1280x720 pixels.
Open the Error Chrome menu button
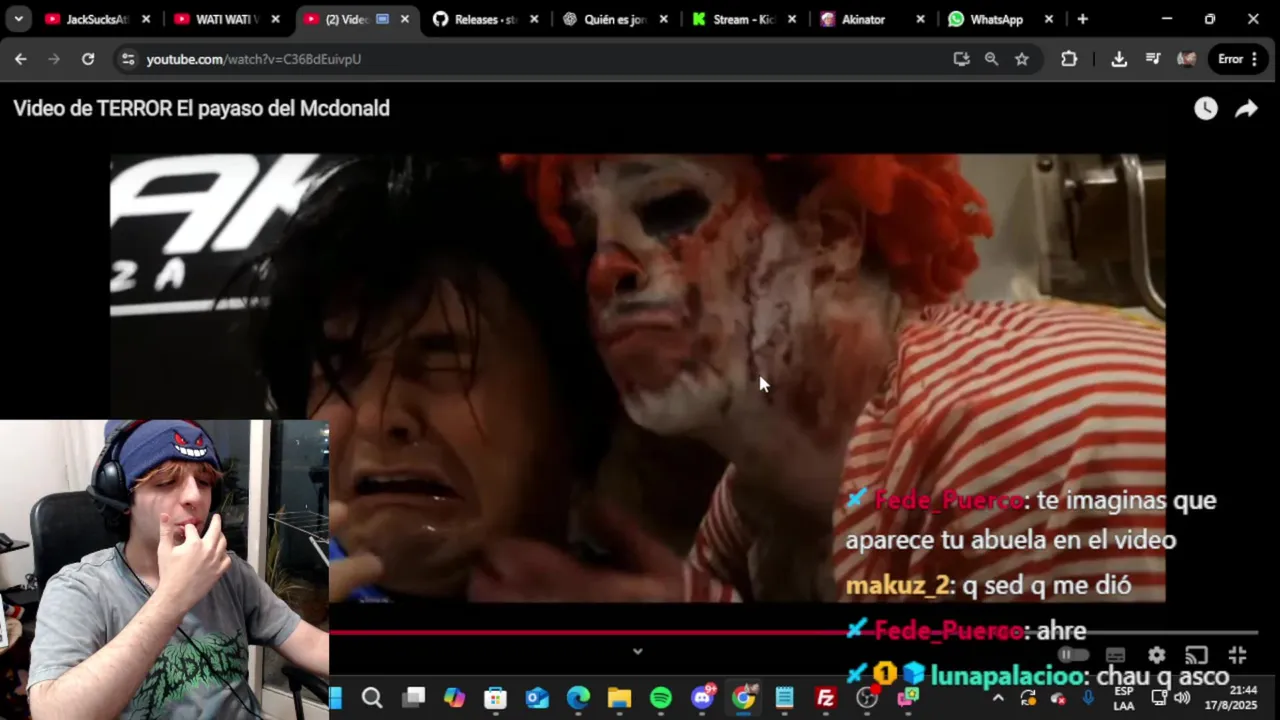point(1238,59)
